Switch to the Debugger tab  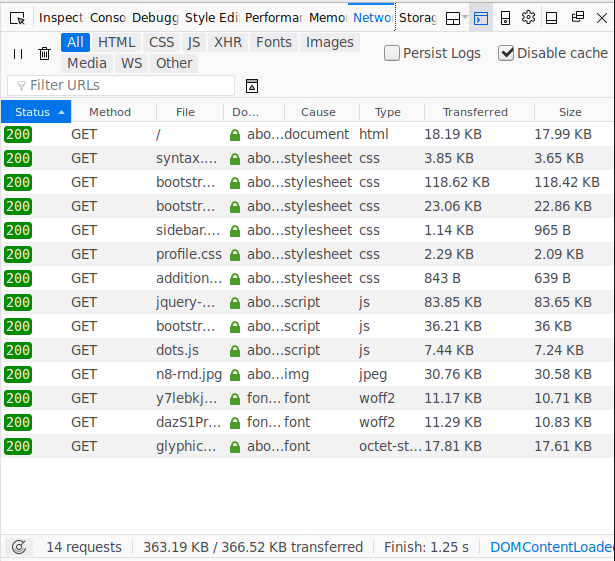[155, 18]
